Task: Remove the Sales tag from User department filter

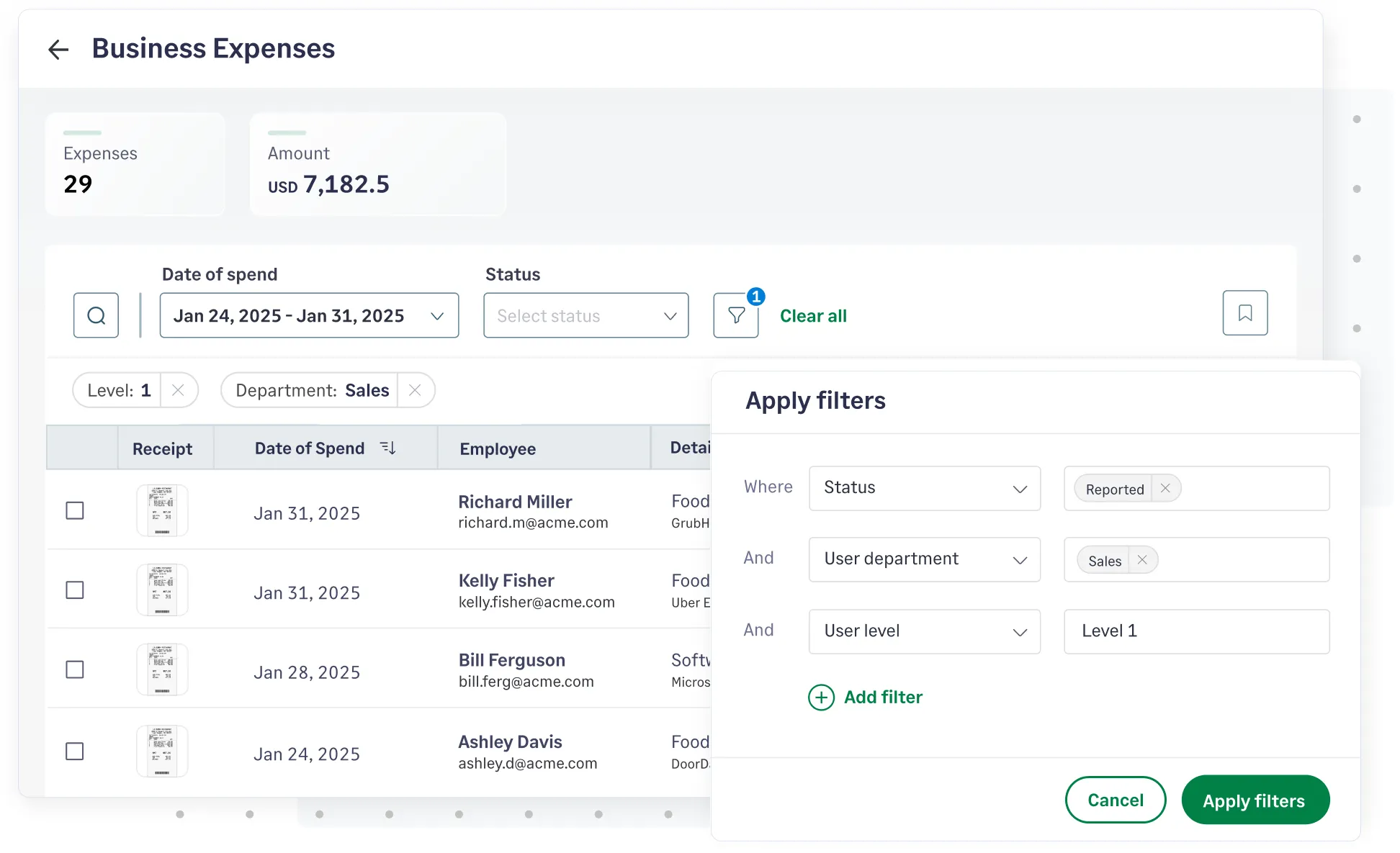Action: point(1141,559)
